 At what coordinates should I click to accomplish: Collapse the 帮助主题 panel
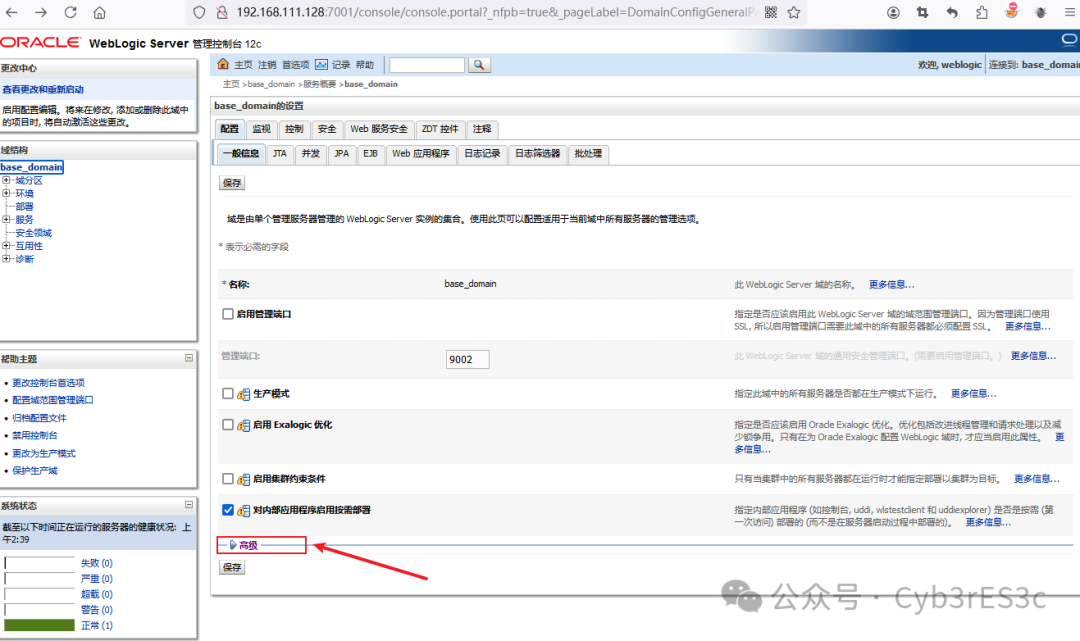[189, 358]
